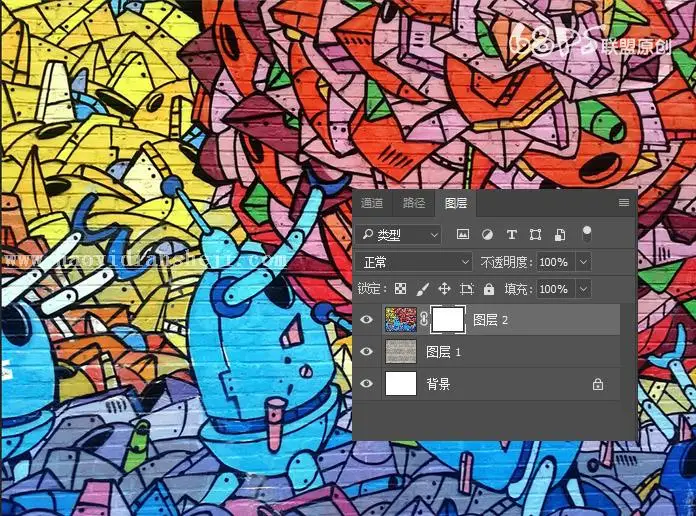This screenshot has width=696, height=516.
Task: Click the 不透明度 100% value field
Action: 555,262
